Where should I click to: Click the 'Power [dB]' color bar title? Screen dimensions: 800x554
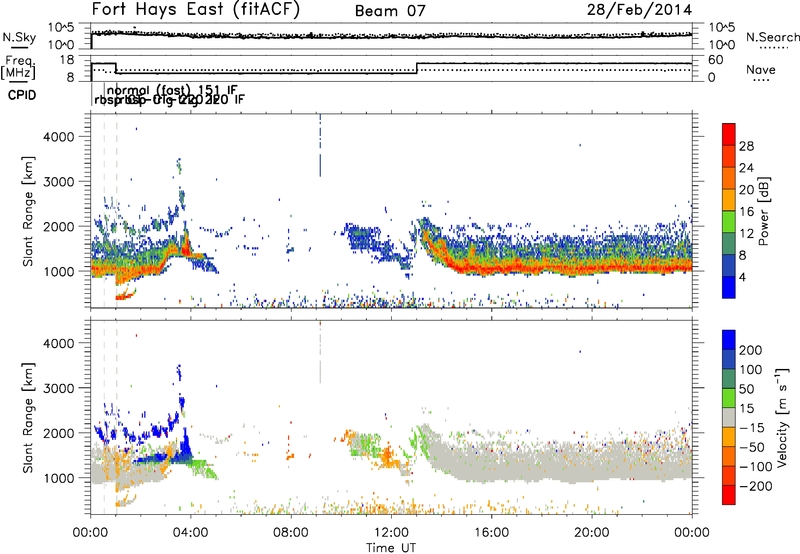pos(764,211)
